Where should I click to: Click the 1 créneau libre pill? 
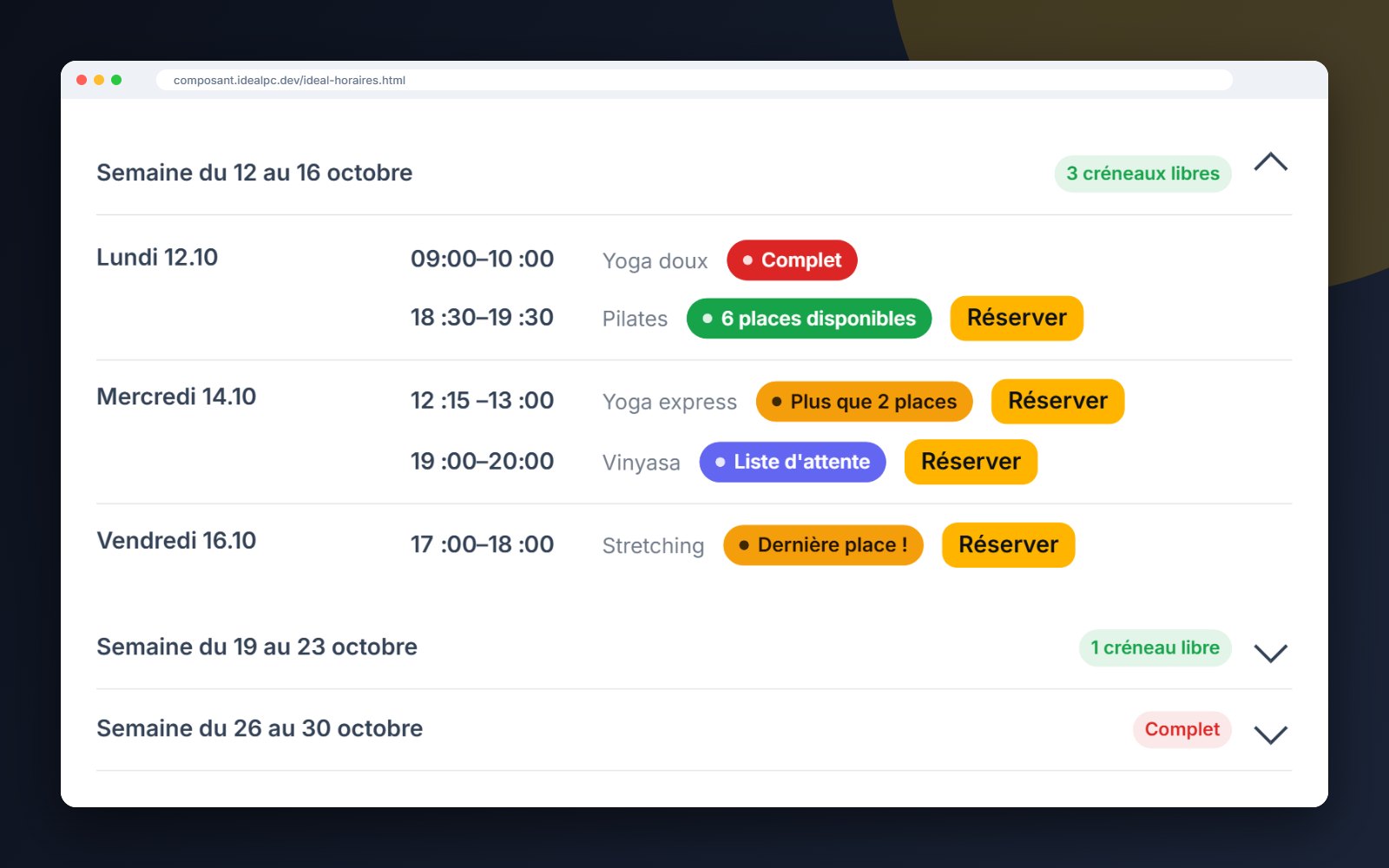[x=1155, y=648]
